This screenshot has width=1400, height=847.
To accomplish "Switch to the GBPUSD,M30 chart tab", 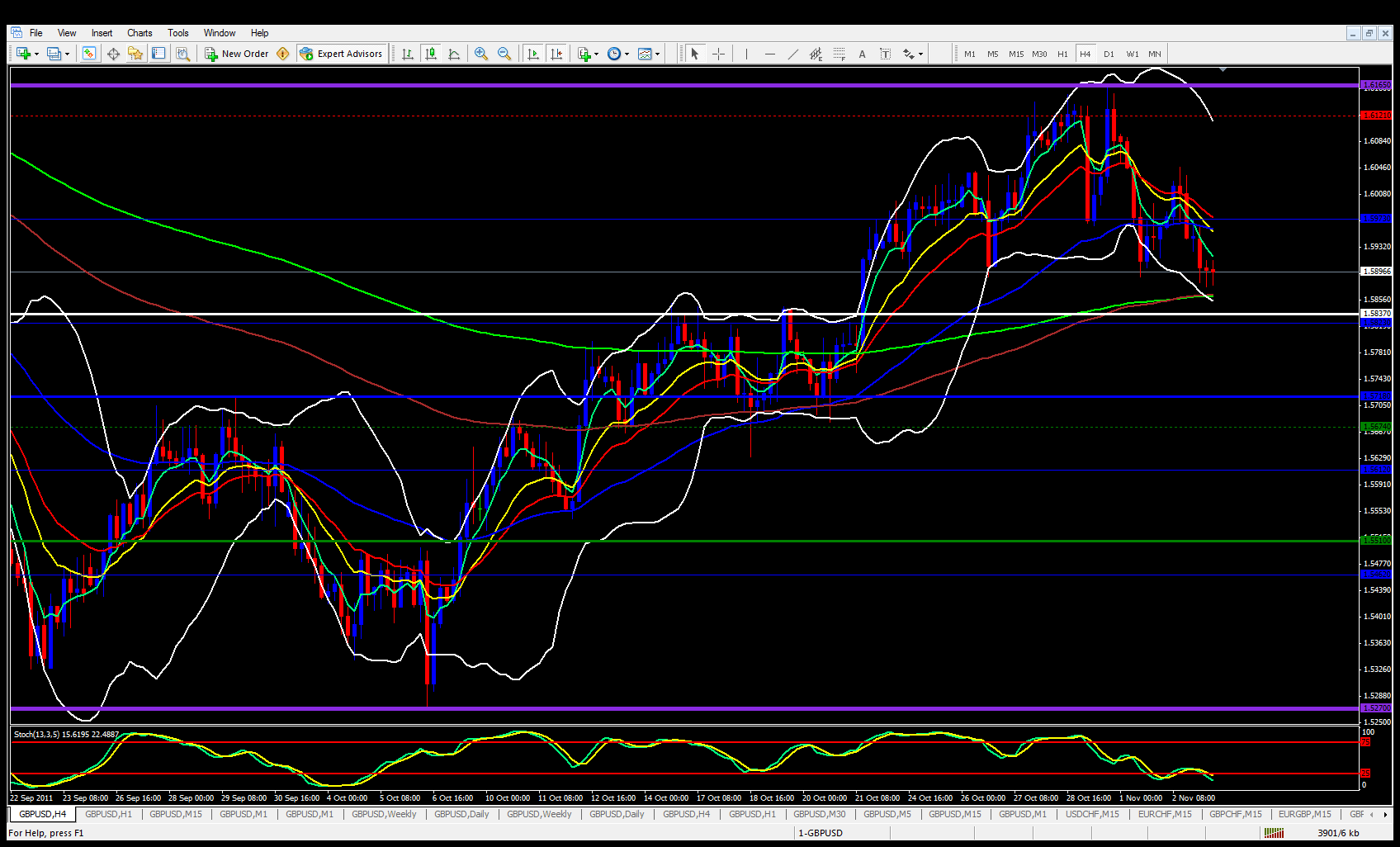I will click(820, 814).
